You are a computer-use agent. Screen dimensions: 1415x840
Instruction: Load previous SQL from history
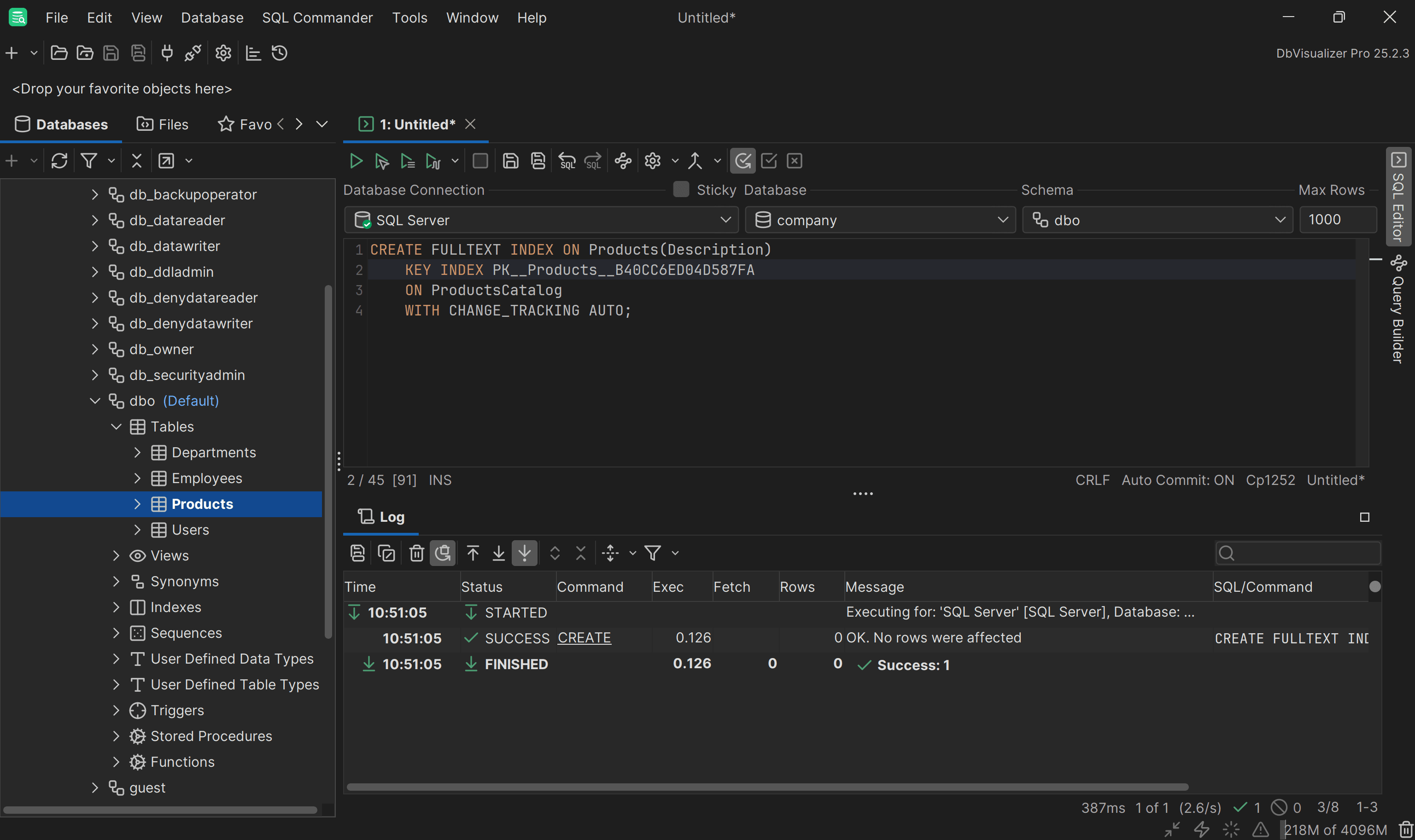click(x=567, y=161)
